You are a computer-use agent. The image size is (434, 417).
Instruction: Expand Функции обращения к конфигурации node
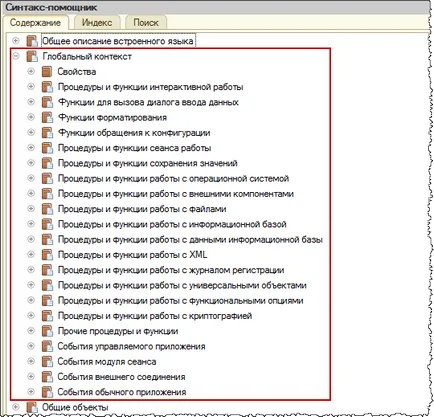[31, 133]
